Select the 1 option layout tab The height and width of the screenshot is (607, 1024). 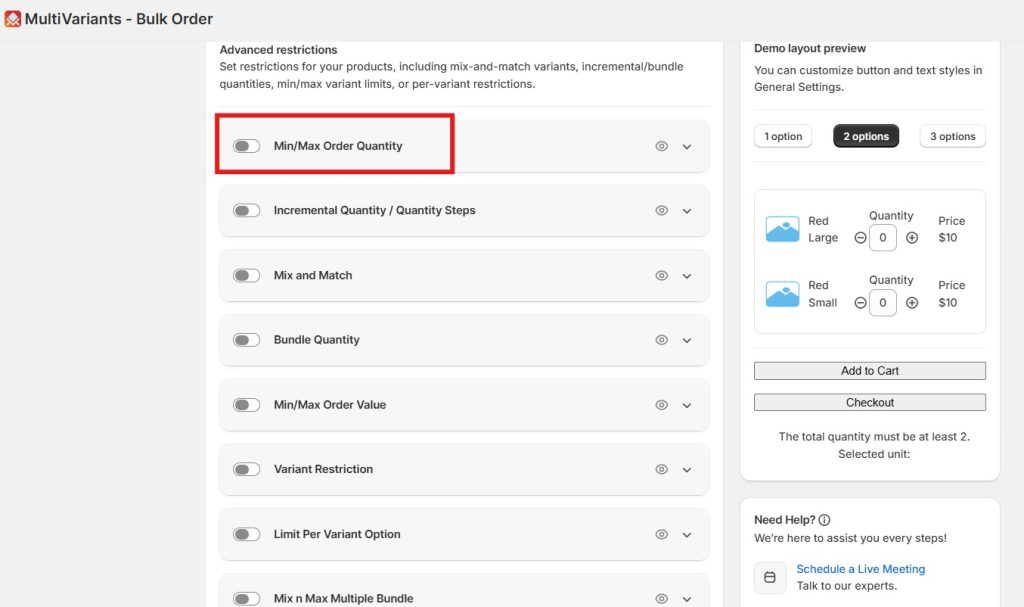click(783, 136)
